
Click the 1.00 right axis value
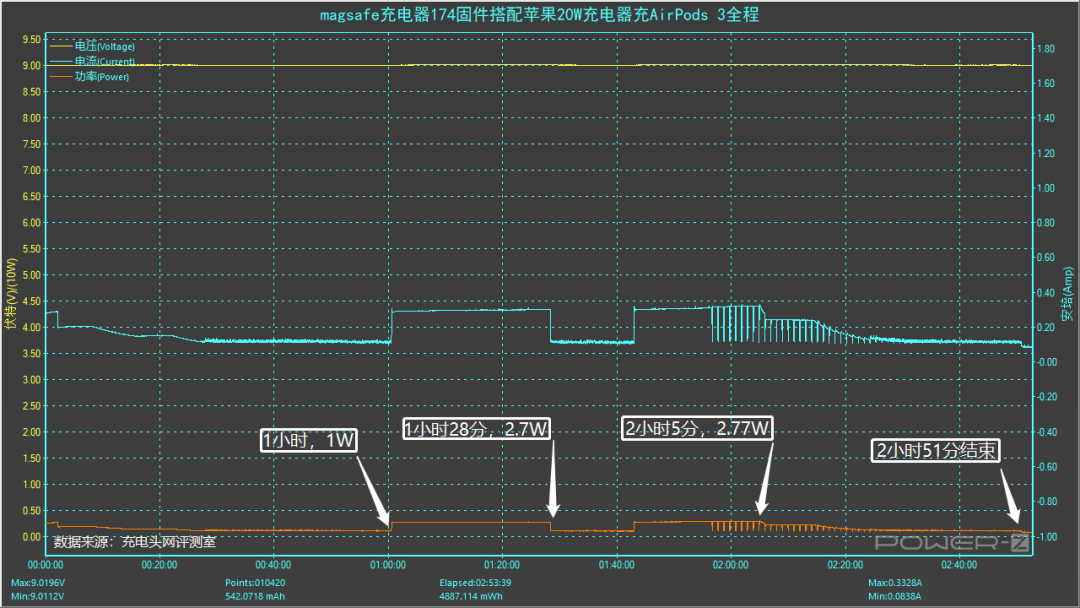1046,188
